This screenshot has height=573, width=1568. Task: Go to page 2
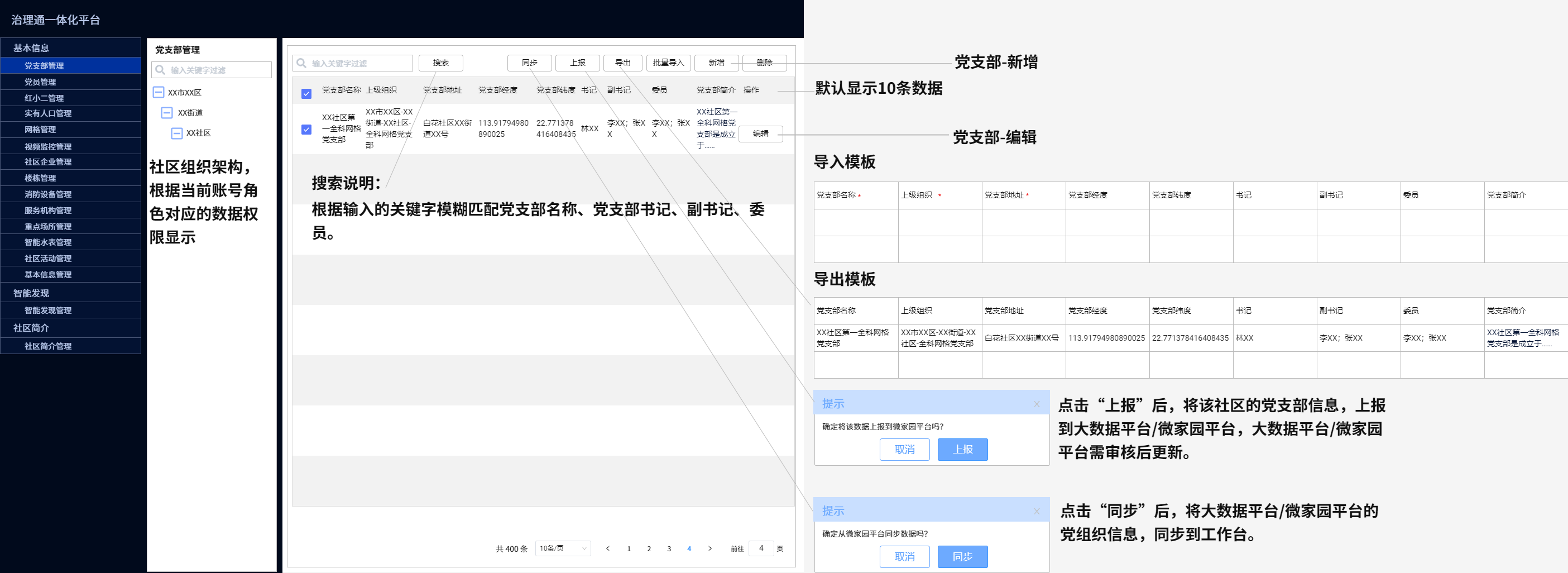click(x=649, y=548)
